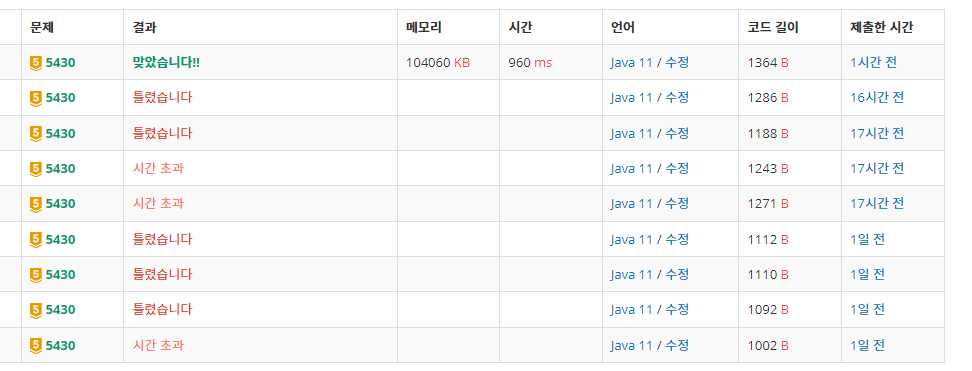Click 수정 for the 1110 B submission

point(677,274)
